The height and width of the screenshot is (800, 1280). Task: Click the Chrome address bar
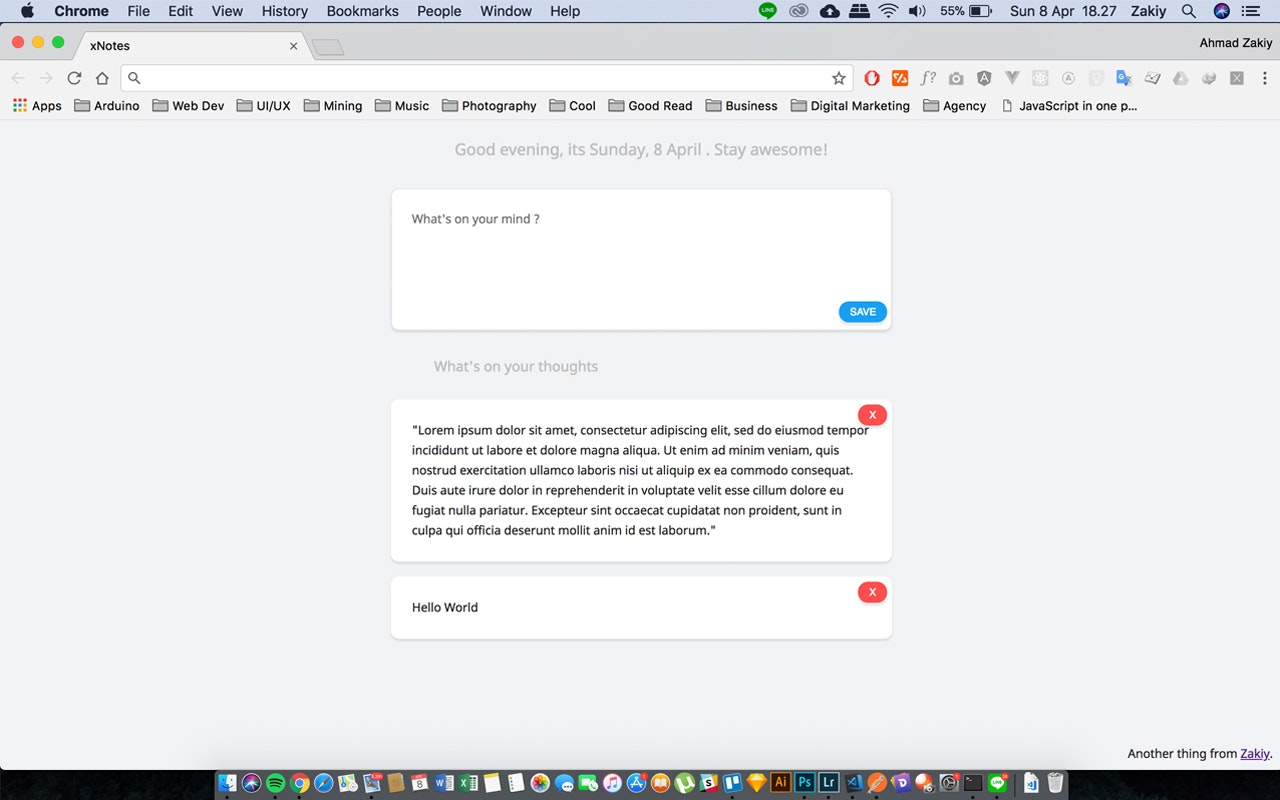485,78
